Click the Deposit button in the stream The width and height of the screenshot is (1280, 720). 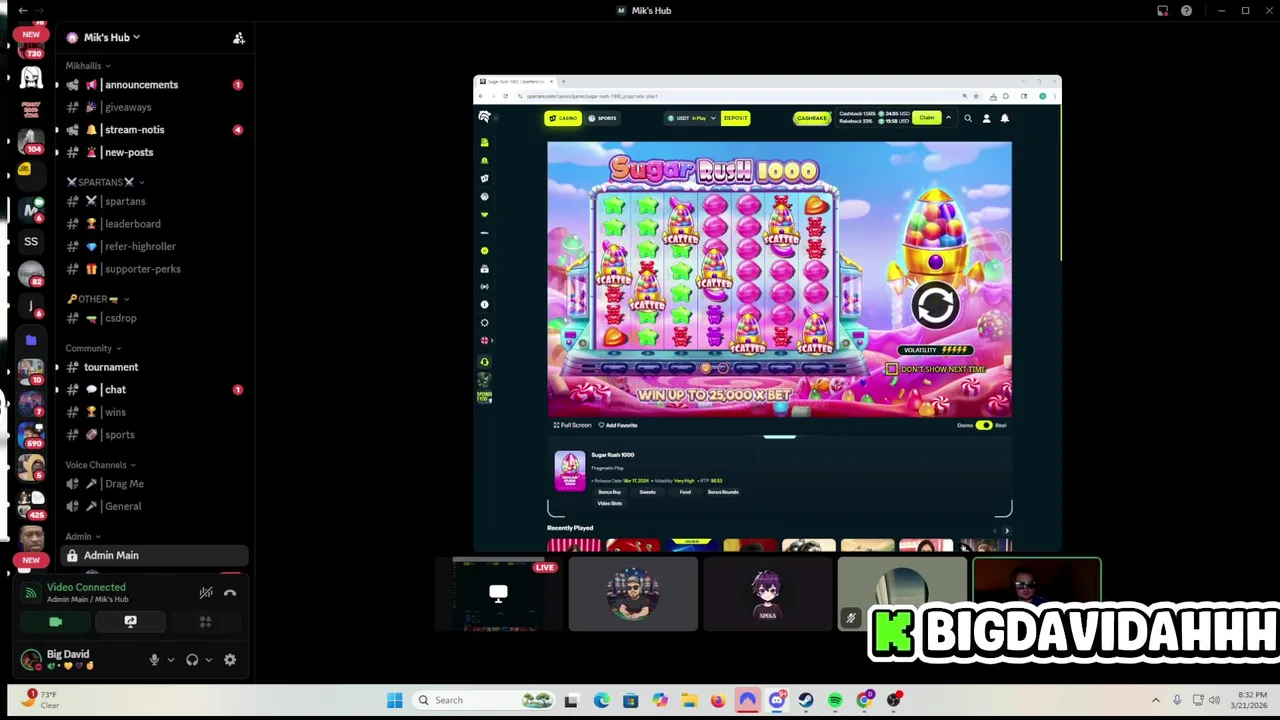735,118
